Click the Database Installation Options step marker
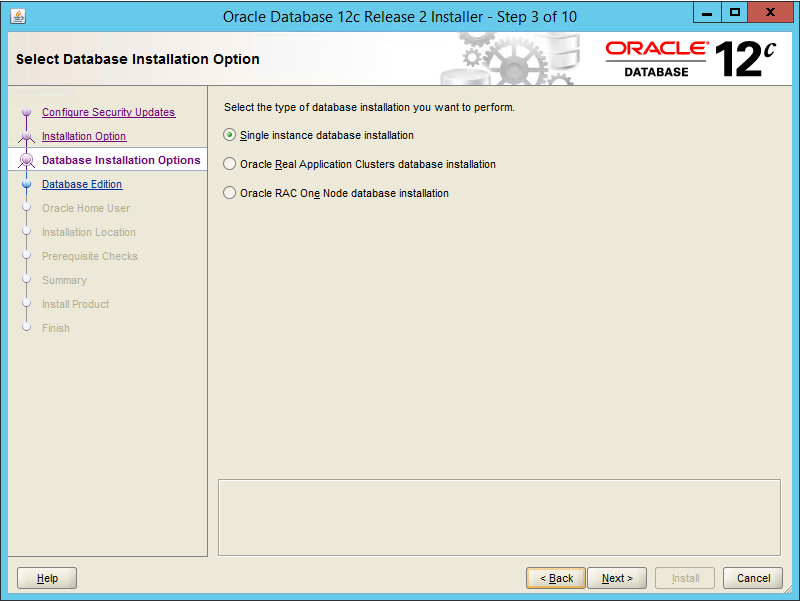 27,160
